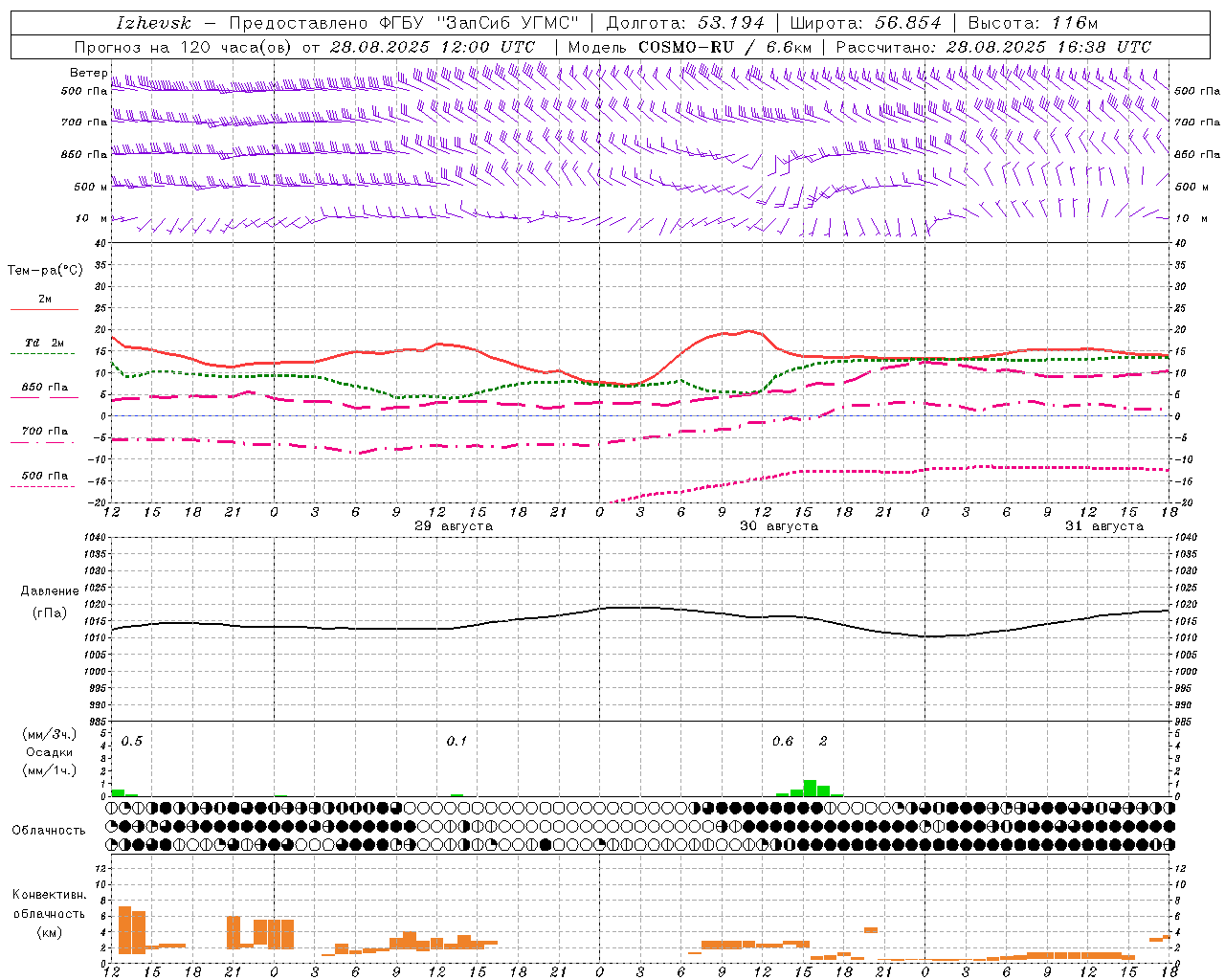The image size is (1225, 980).
Task: Click the "Конвективн." convective cloud label
Action: (50, 895)
